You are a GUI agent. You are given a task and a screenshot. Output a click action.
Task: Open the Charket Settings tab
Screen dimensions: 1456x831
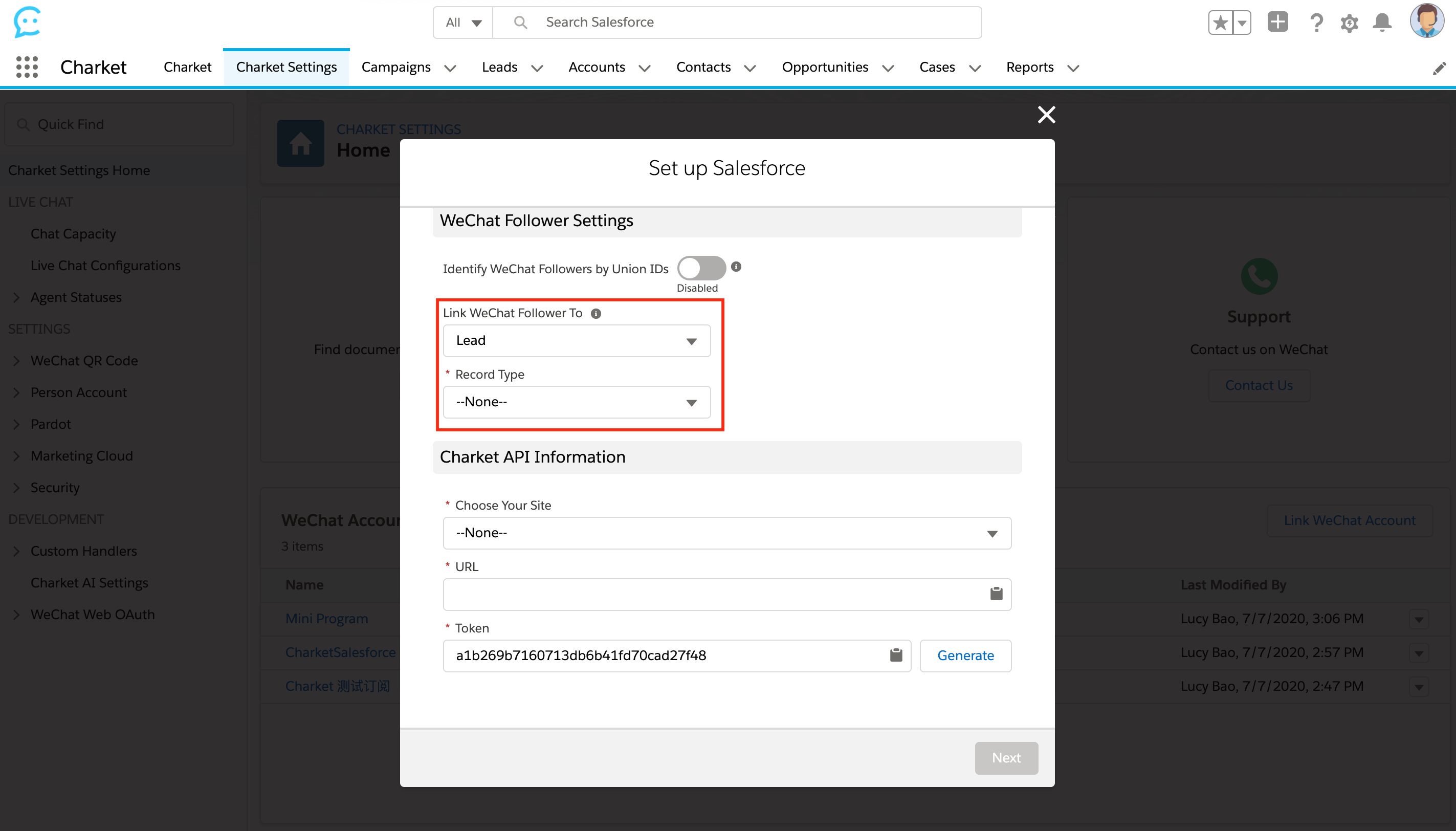click(286, 67)
